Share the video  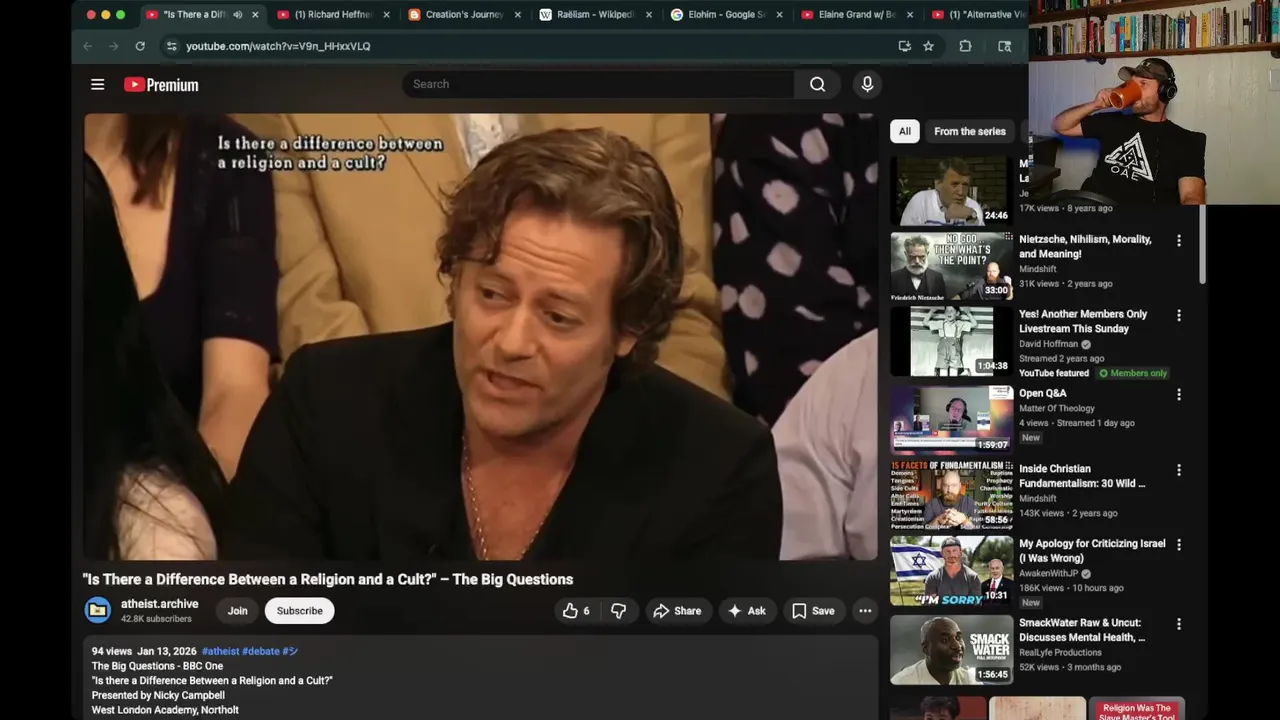point(677,611)
